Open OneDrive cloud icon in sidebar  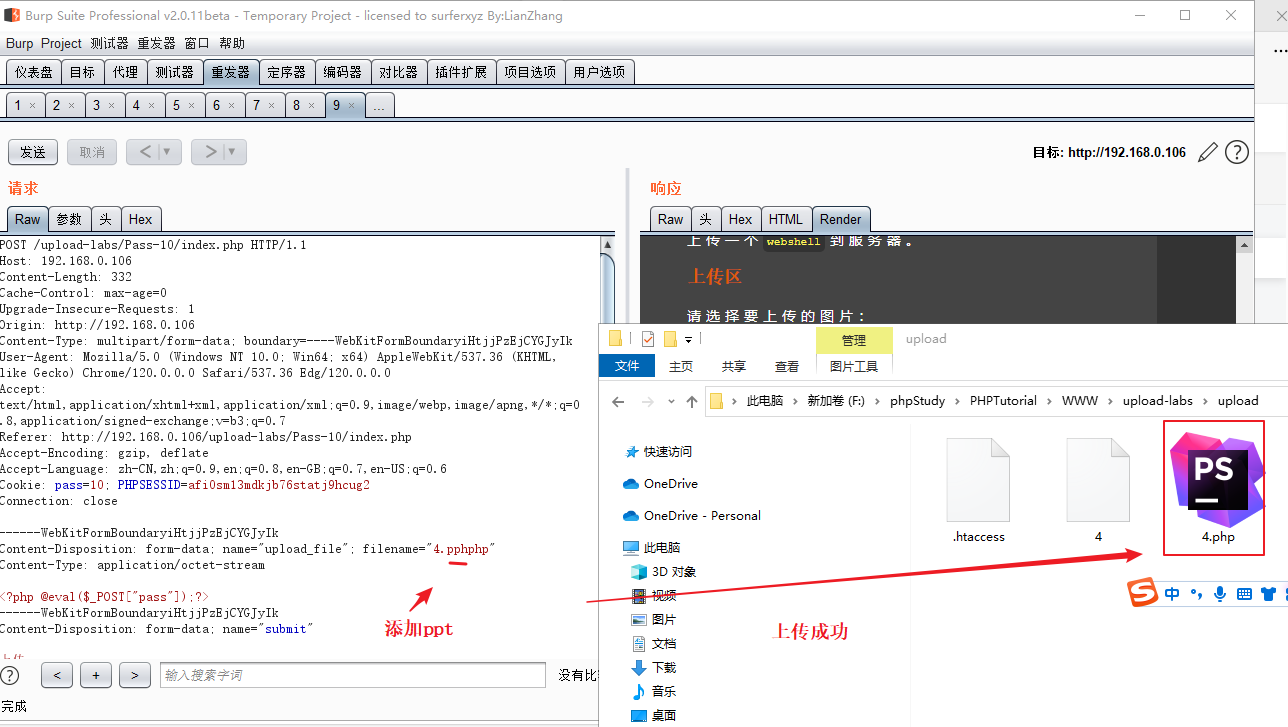[x=631, y=484]
